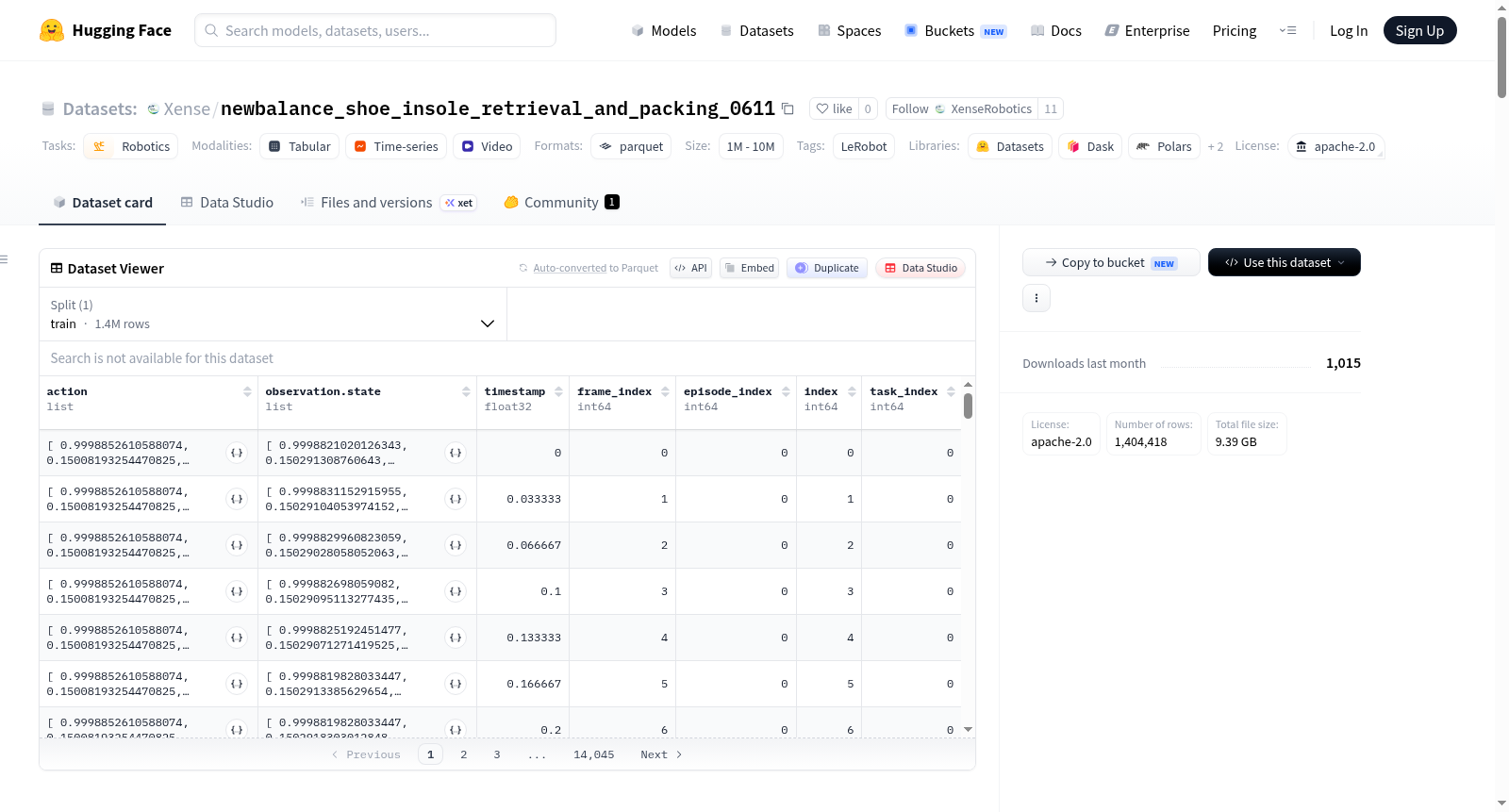Expand observation.state cell in timestamp 0.033333 row

tap(456, 499)
